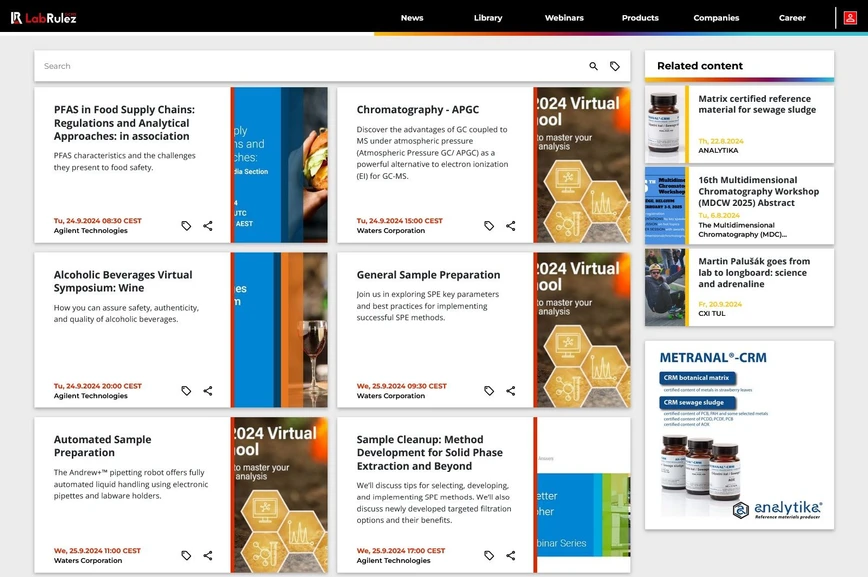
Task: Tag the Chromatography - APGC webinar
Action: 489,225
